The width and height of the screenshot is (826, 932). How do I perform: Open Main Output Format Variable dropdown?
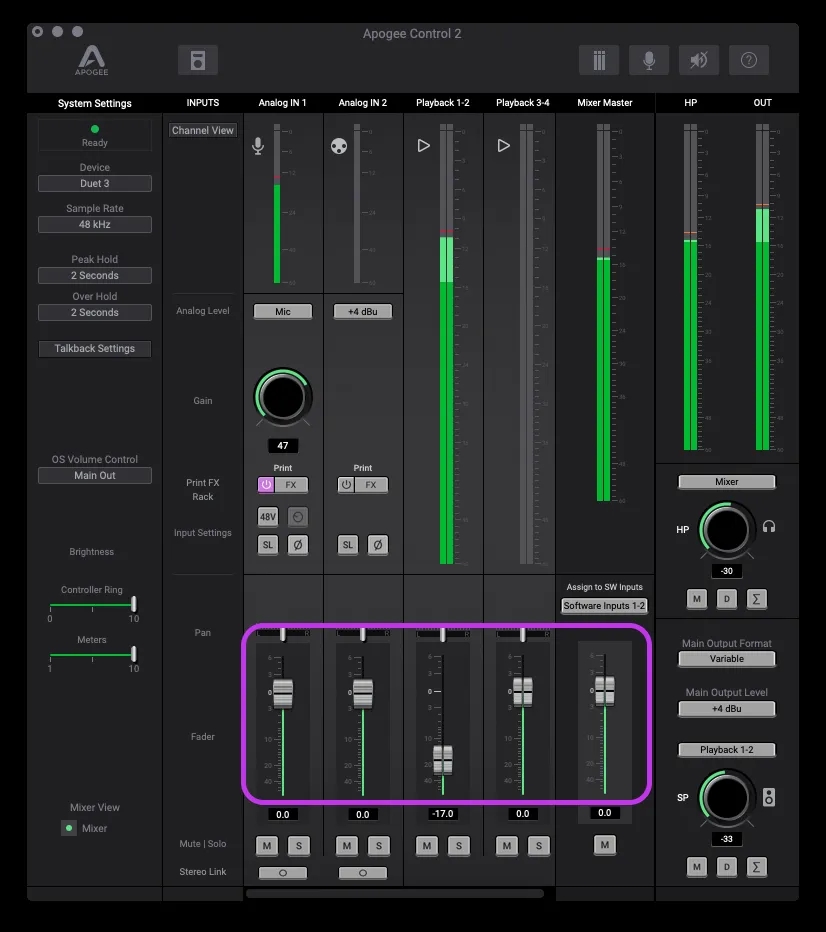click(x=727, y=659)
